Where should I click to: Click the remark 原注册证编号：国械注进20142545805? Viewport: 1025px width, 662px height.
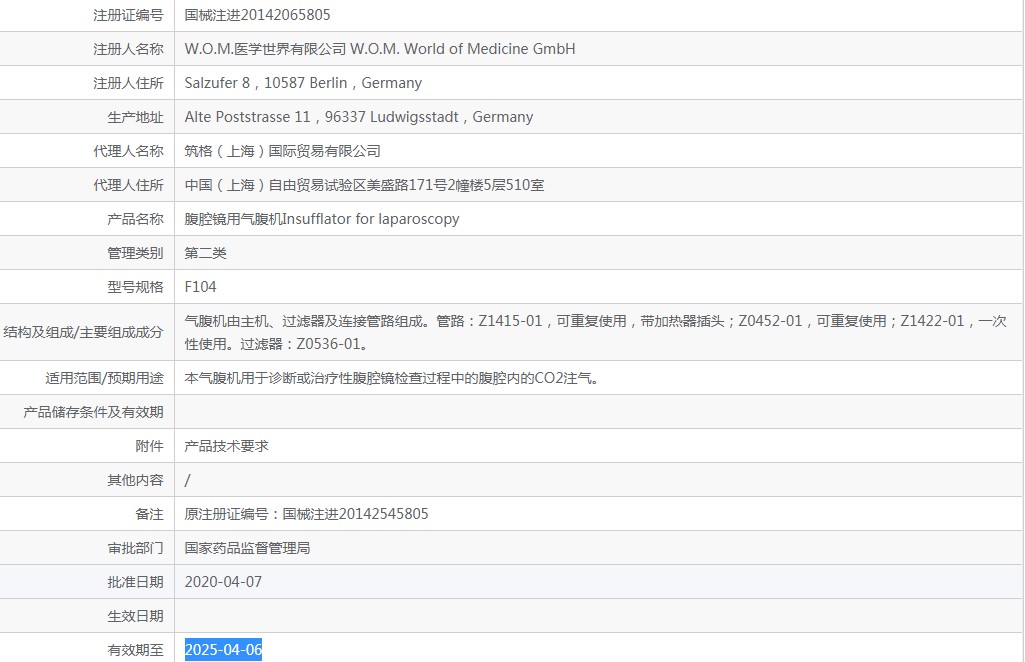click(x=307, y=514)
